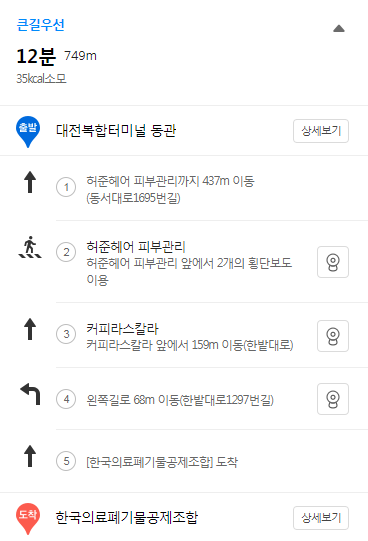Open 상세보기 for 대전복합터미널 동관
Image resolution: width=368 pixels, height=541 pixels.
pyautogui.click(x=321, y=131)
